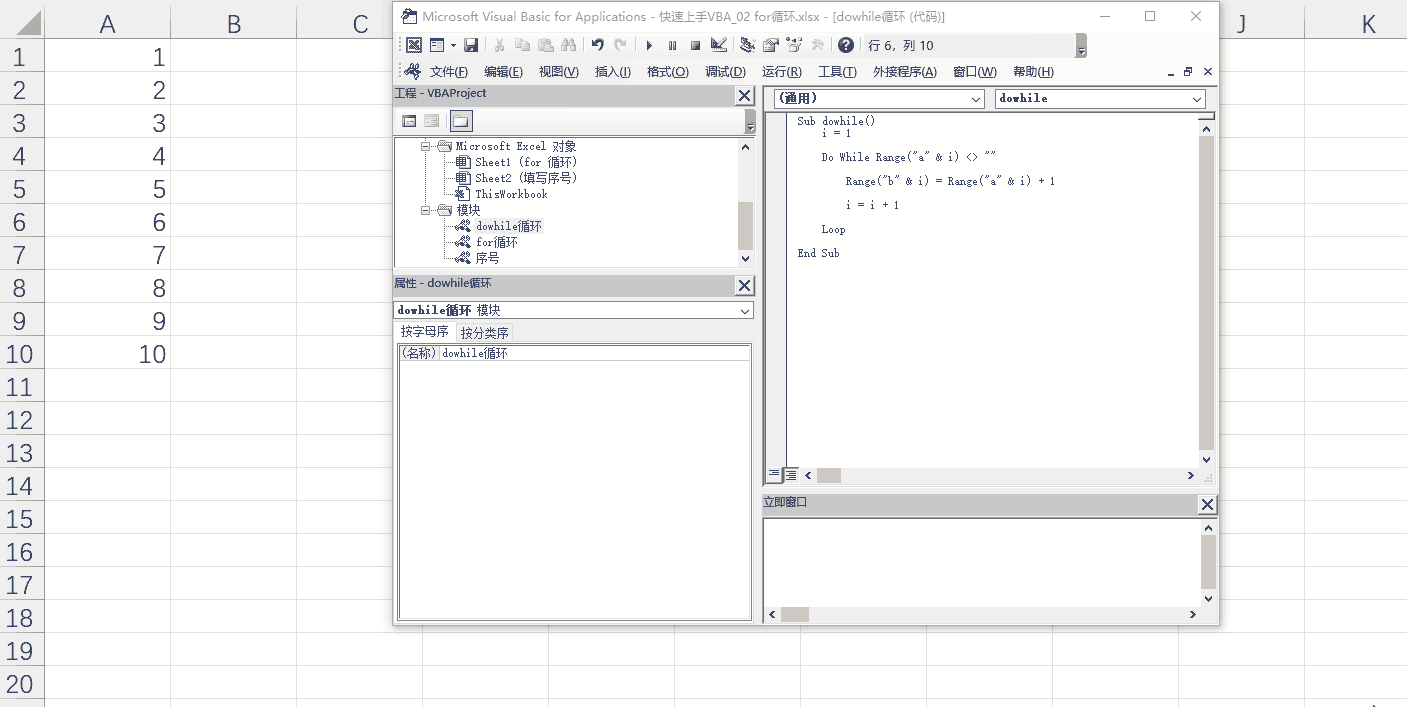Viewport: 1407px width, 707px height.
Task: Close the 立即窗口 immediate pane
Action: [x=1207, y=505]
